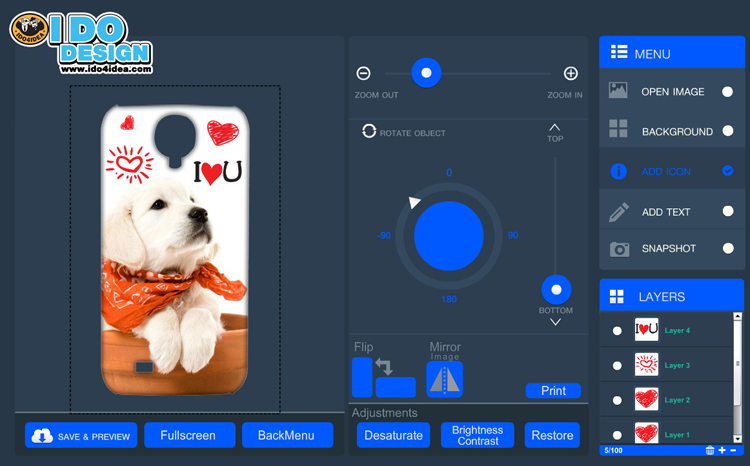Open Brightness Contrast adjustment
Screen dimensions: 750x466
pos(477,435)
